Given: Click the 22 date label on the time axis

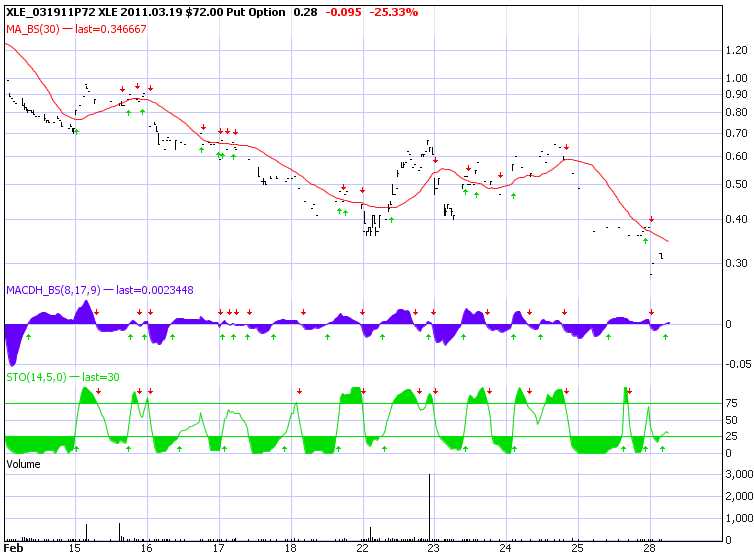Looking at the screenshot, I should pyautogui.click(x=363, y=548).
